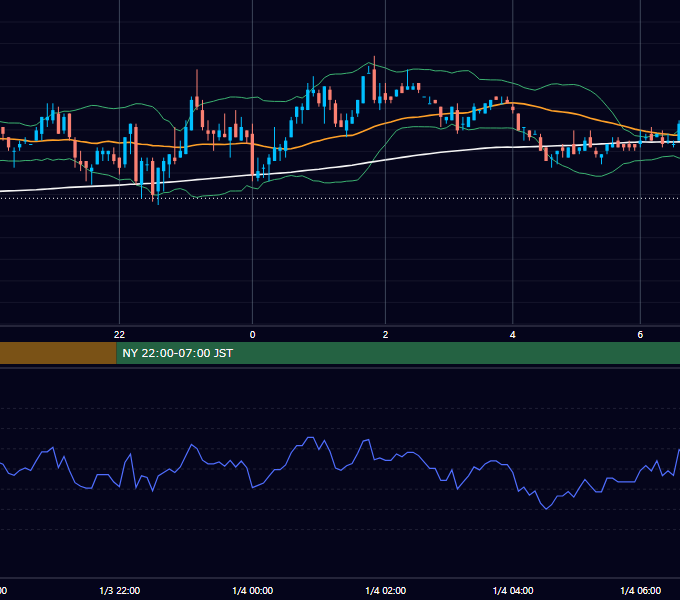Click the 1/4 02:00 date label
Screen dimensions: 680x600
click(386, 590)
